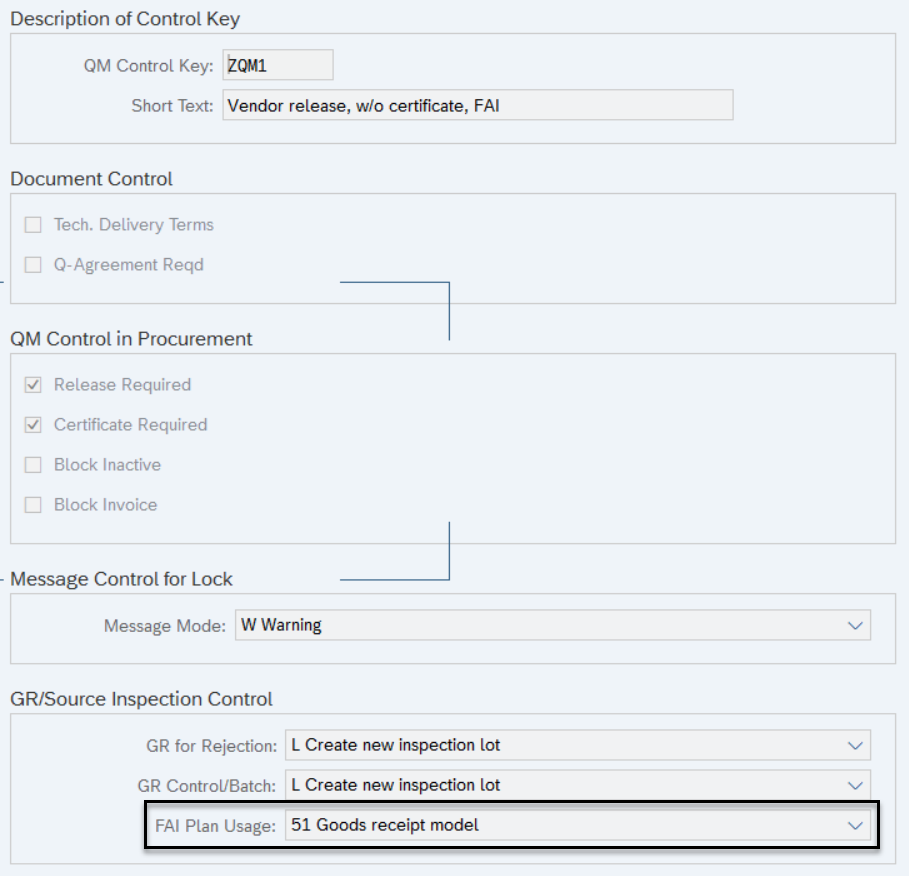Toggle the Block Invoice checkbox
This screenshot has height=876, width=909.
(x=32, y=504)
